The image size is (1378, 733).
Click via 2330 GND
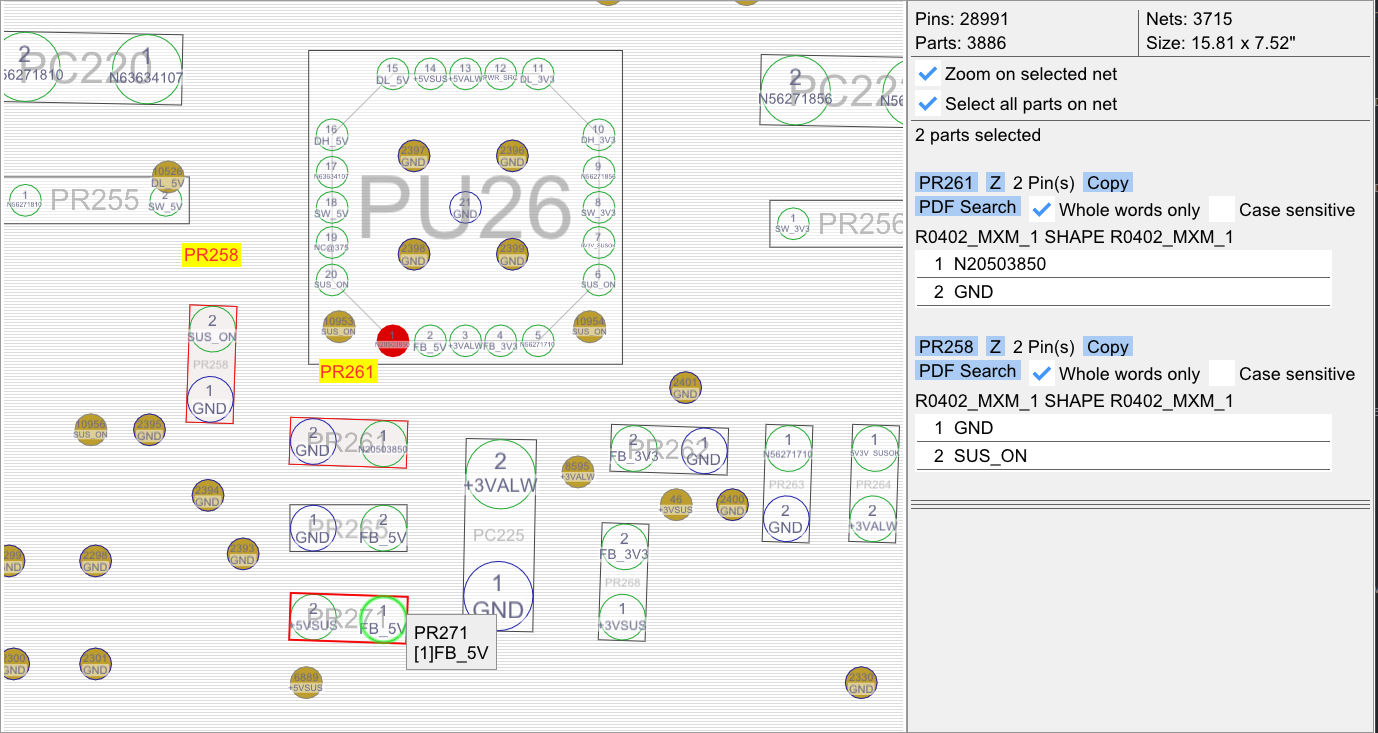pyautogui.click(x=861, y=683)
